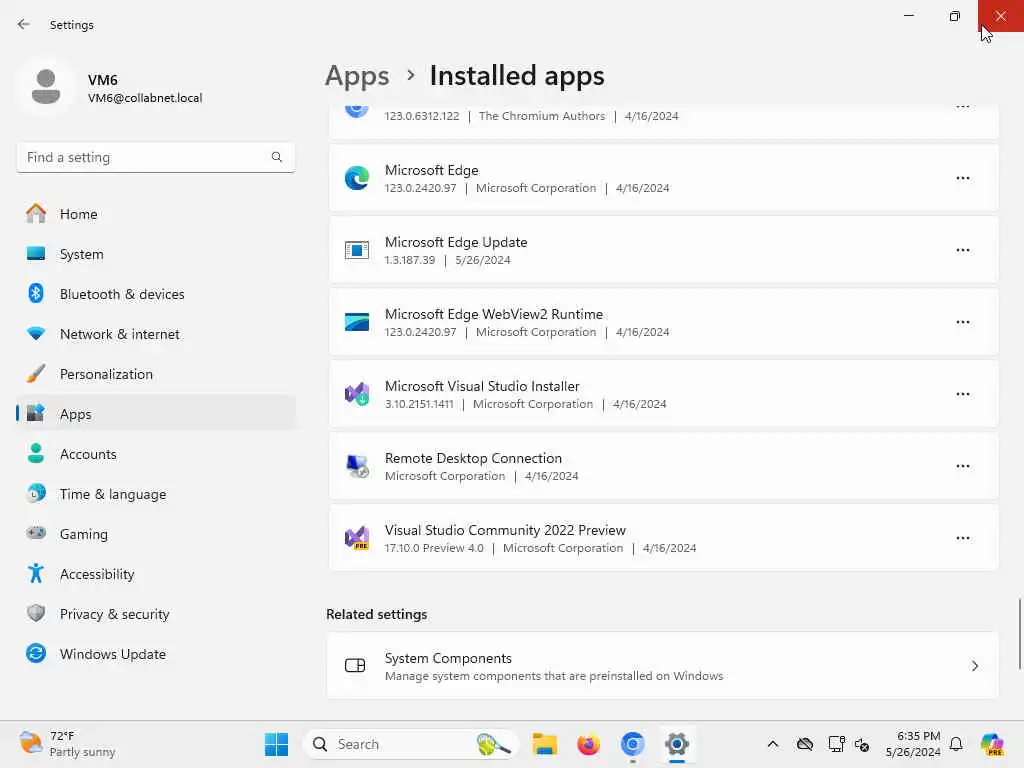Click the search highlight tennis icon
This screenshot has height=768, width=1024.
tap(493, 744)
